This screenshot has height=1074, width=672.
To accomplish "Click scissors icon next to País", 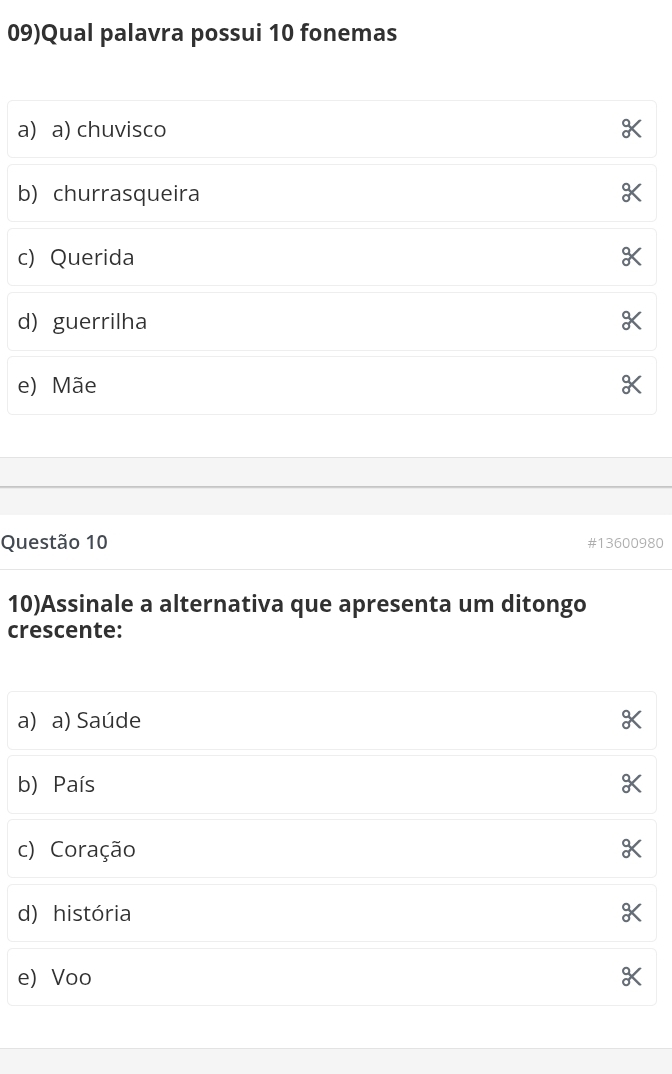I will coord(631,784).
